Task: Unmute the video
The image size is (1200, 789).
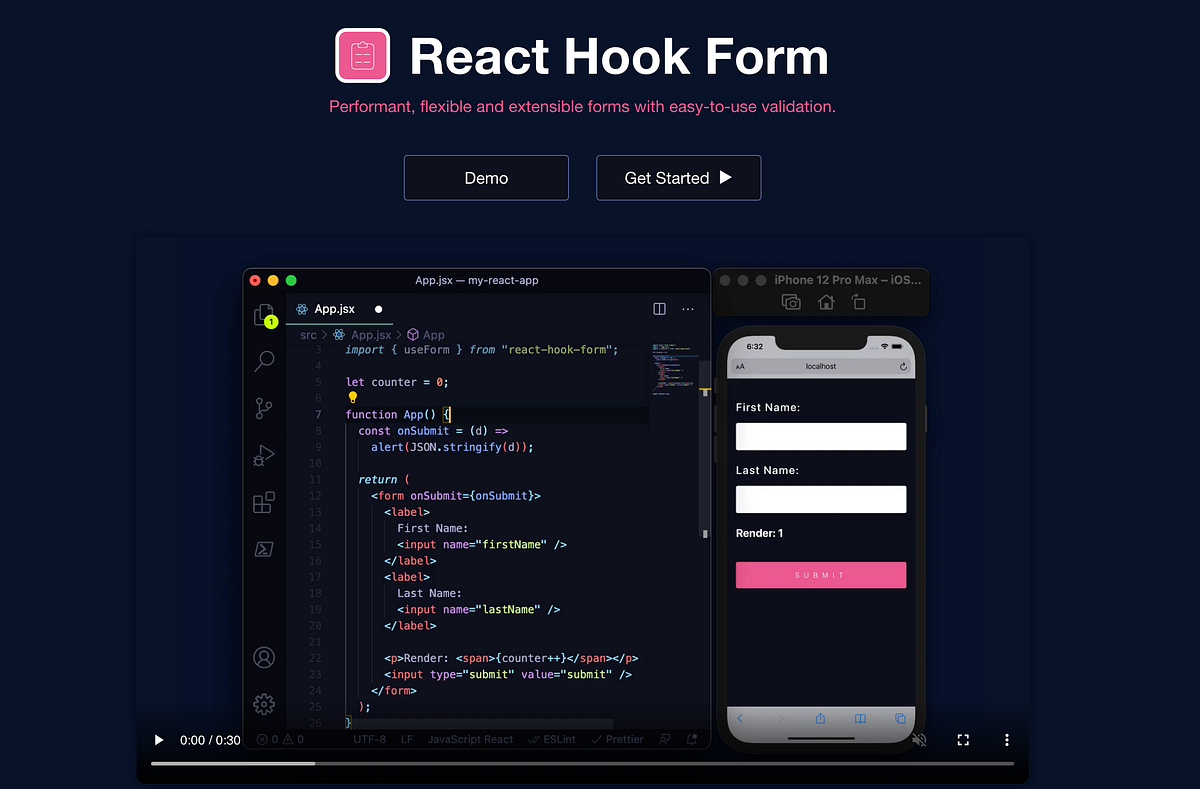Action: pyautogui.click(x=919, y=740)
